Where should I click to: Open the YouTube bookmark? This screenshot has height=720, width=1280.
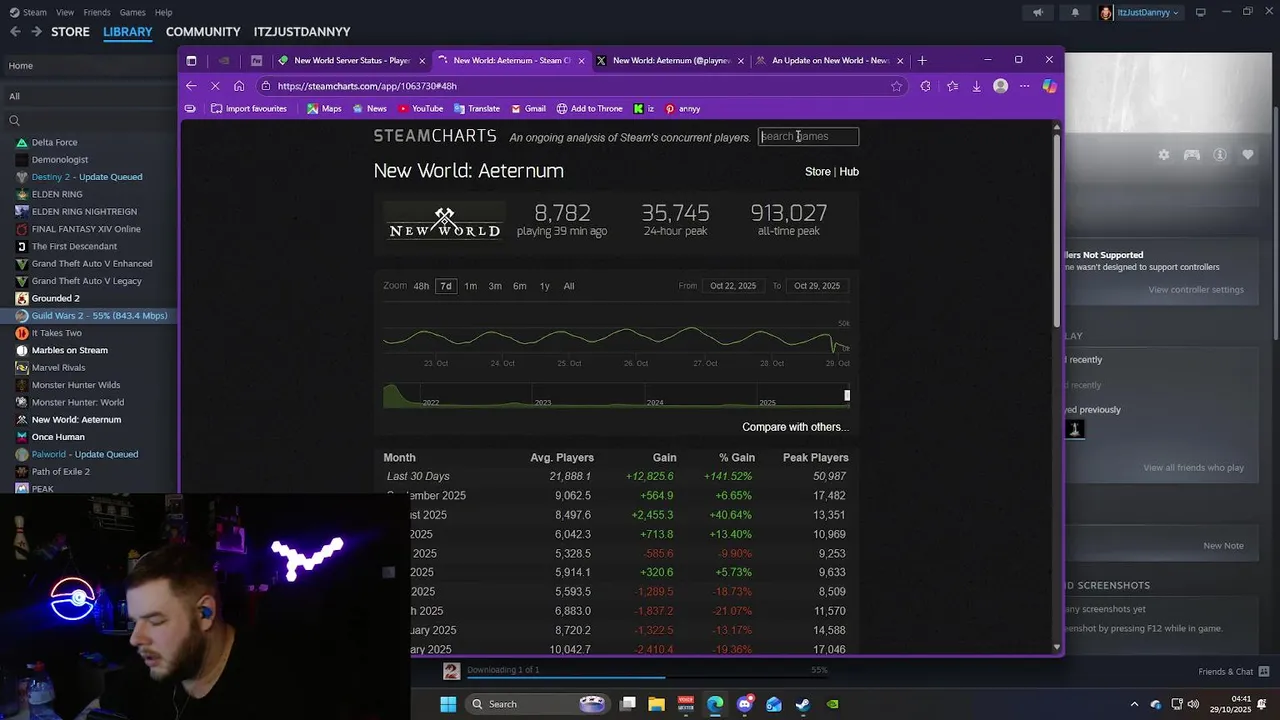420,108
